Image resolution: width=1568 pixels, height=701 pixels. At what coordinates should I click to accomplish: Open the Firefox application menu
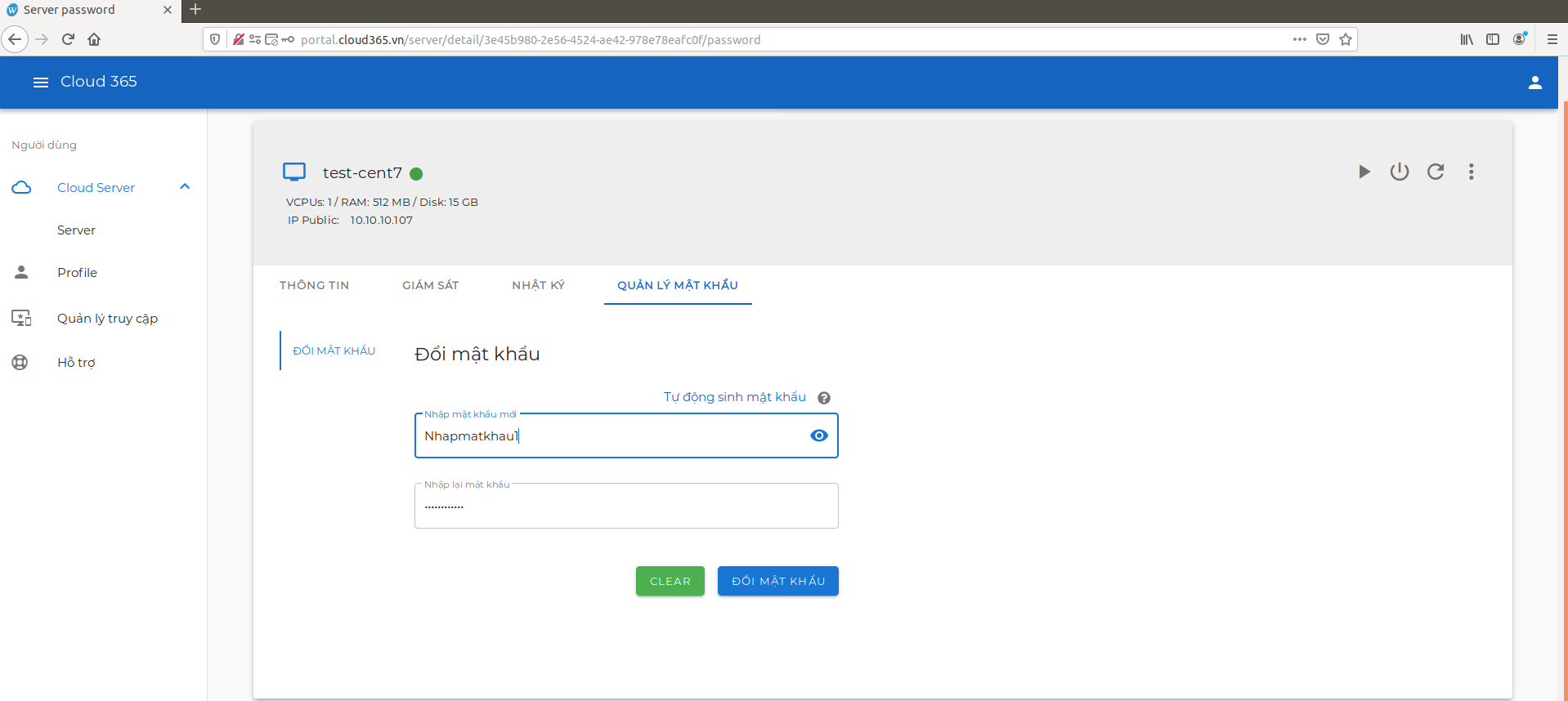point(1552,39)
